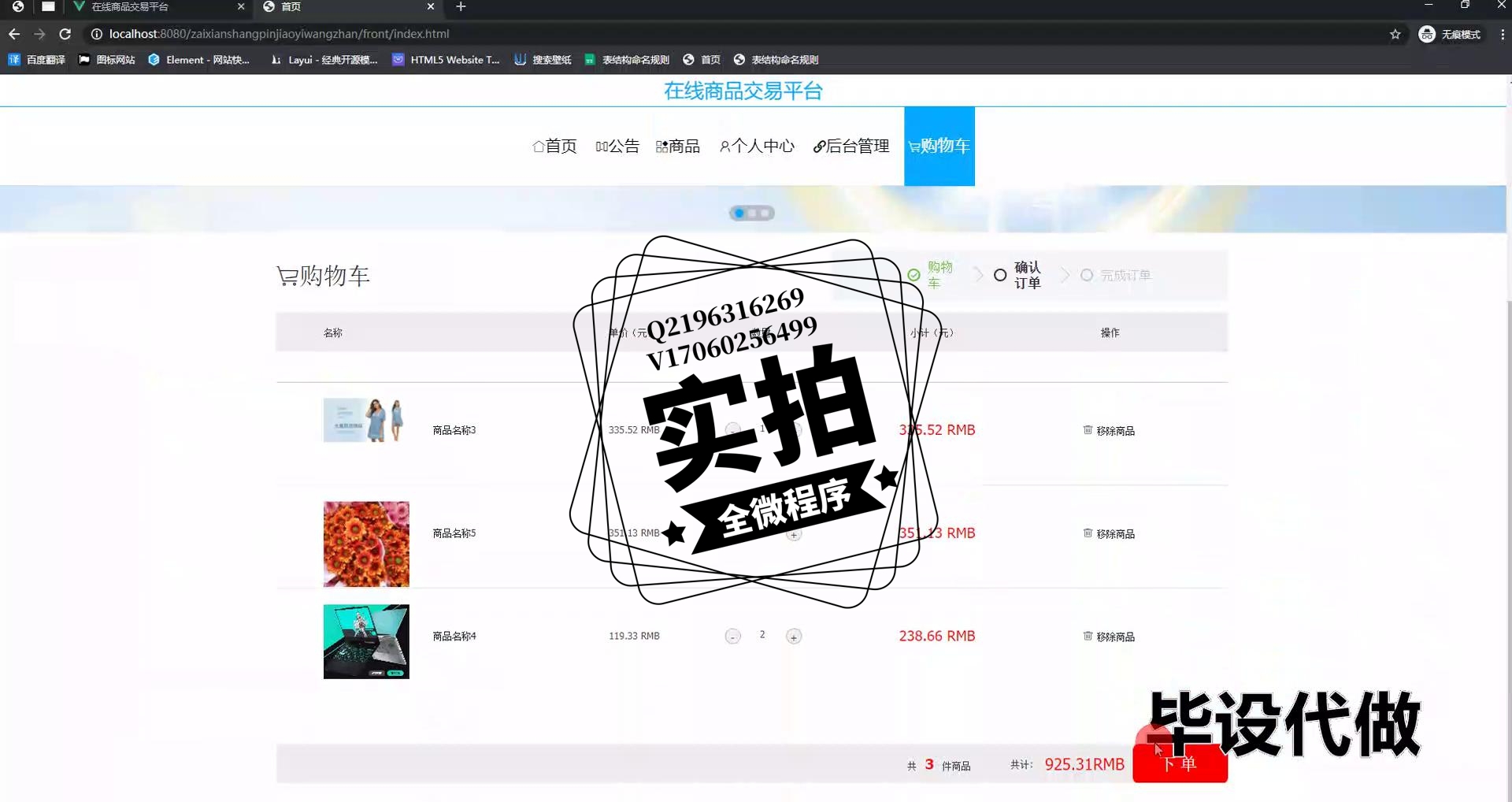
Task: Remove 商品名称4 via 移除商品
Action: pyautogui.click(x=1109, y=637)
